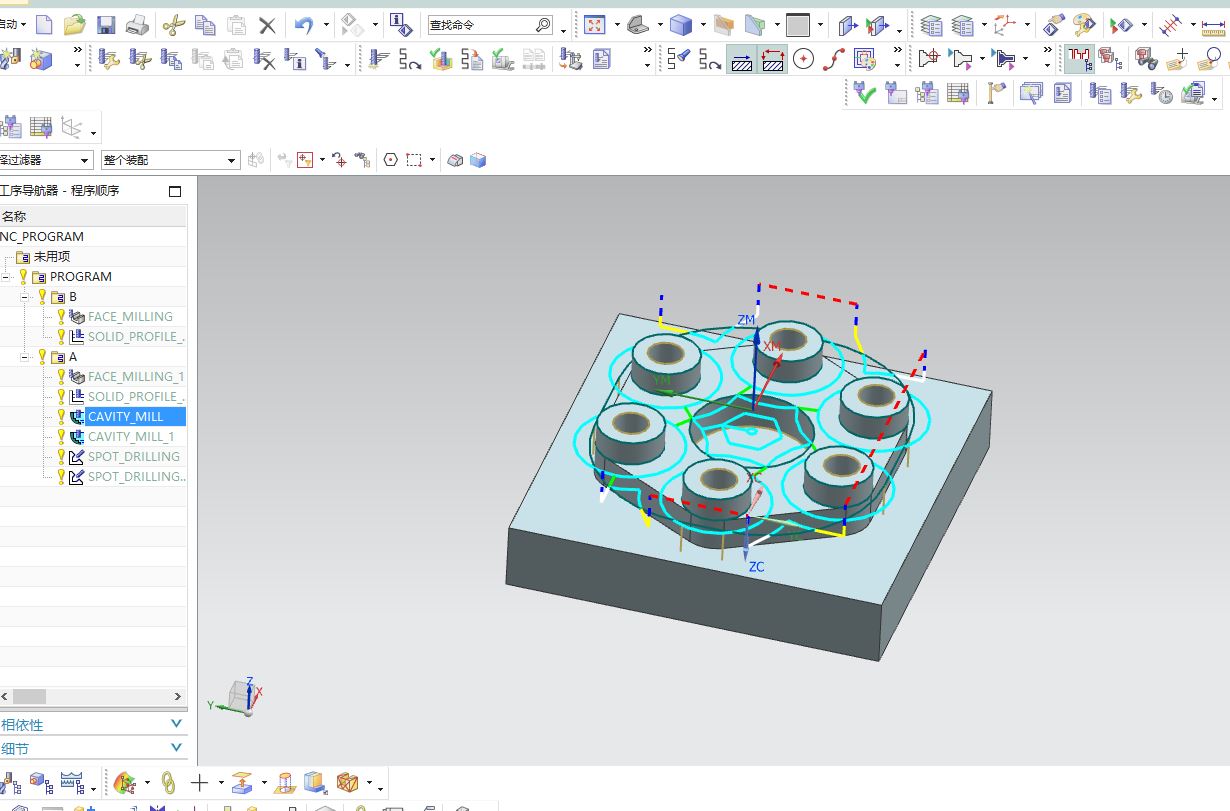Click the New file icon
1230x811 pixels.
(x=44, y=24)
